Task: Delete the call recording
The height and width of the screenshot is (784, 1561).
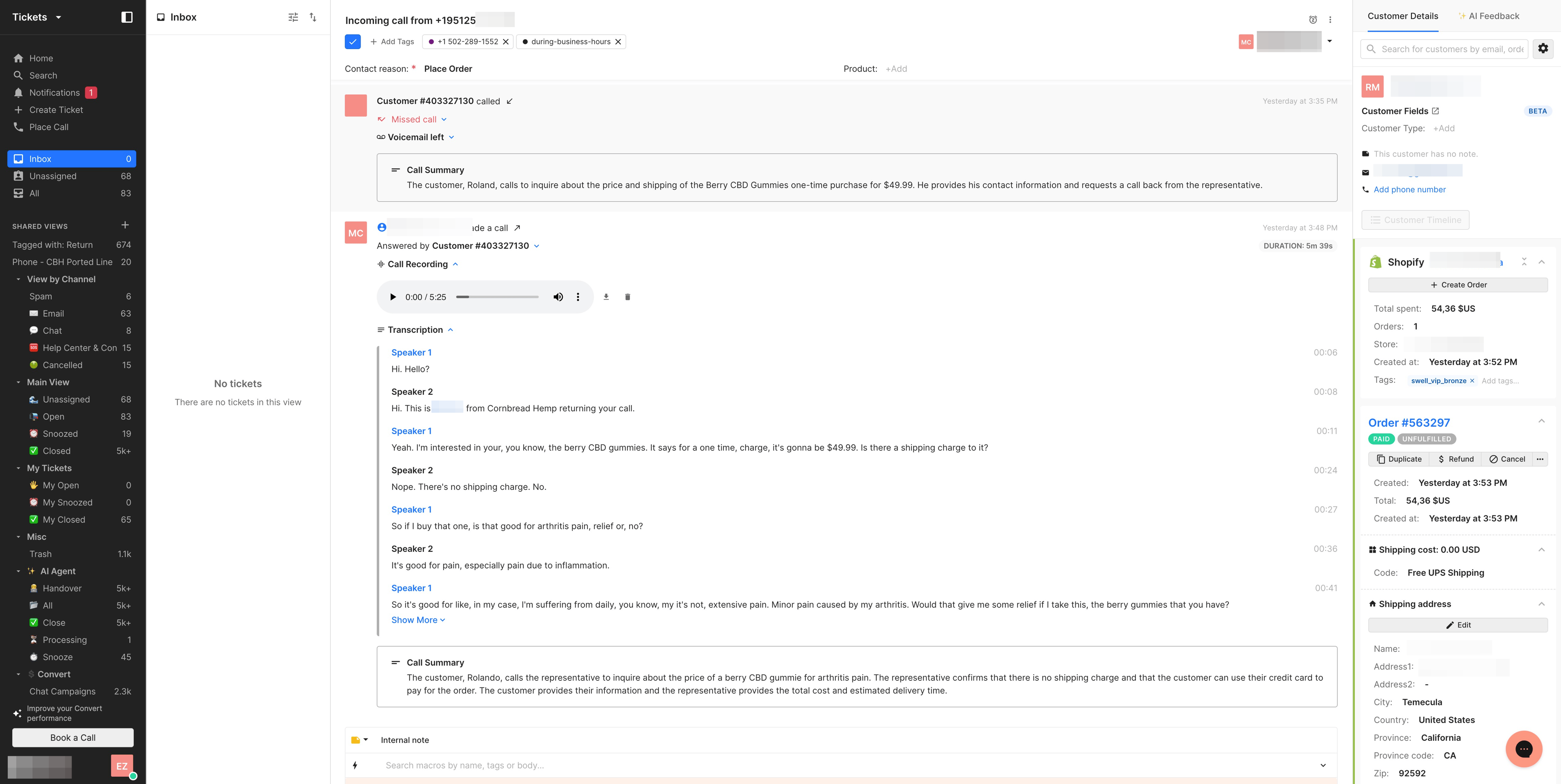Action: (x=627, y=297)
